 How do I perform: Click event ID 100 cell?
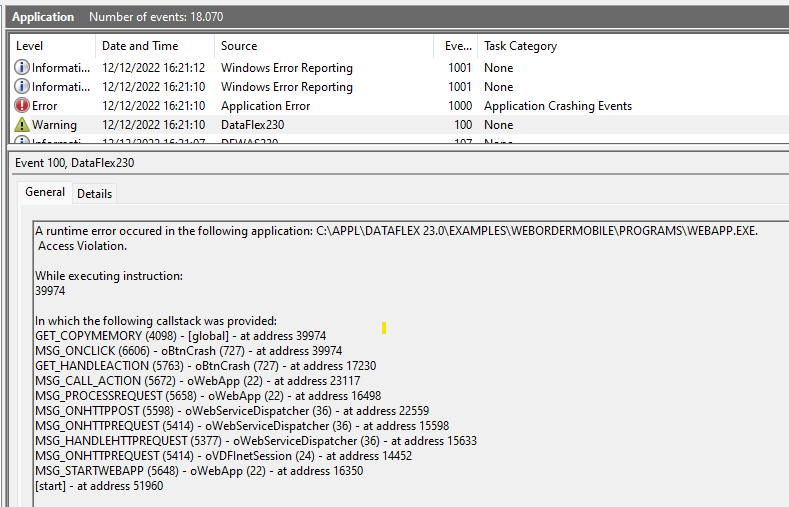click(x=463, y=125)
